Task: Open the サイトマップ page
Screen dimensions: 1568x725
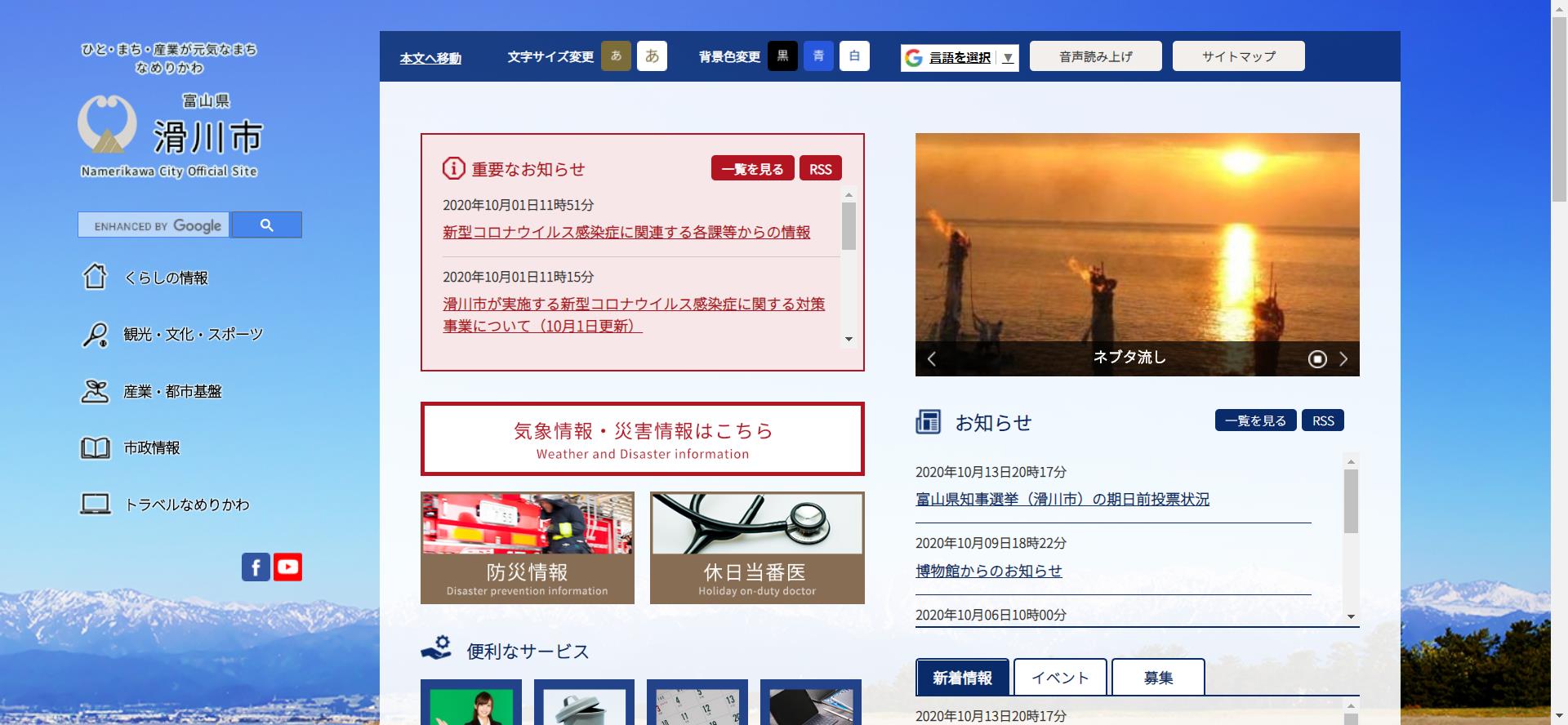Action: tap(1239, 56)
